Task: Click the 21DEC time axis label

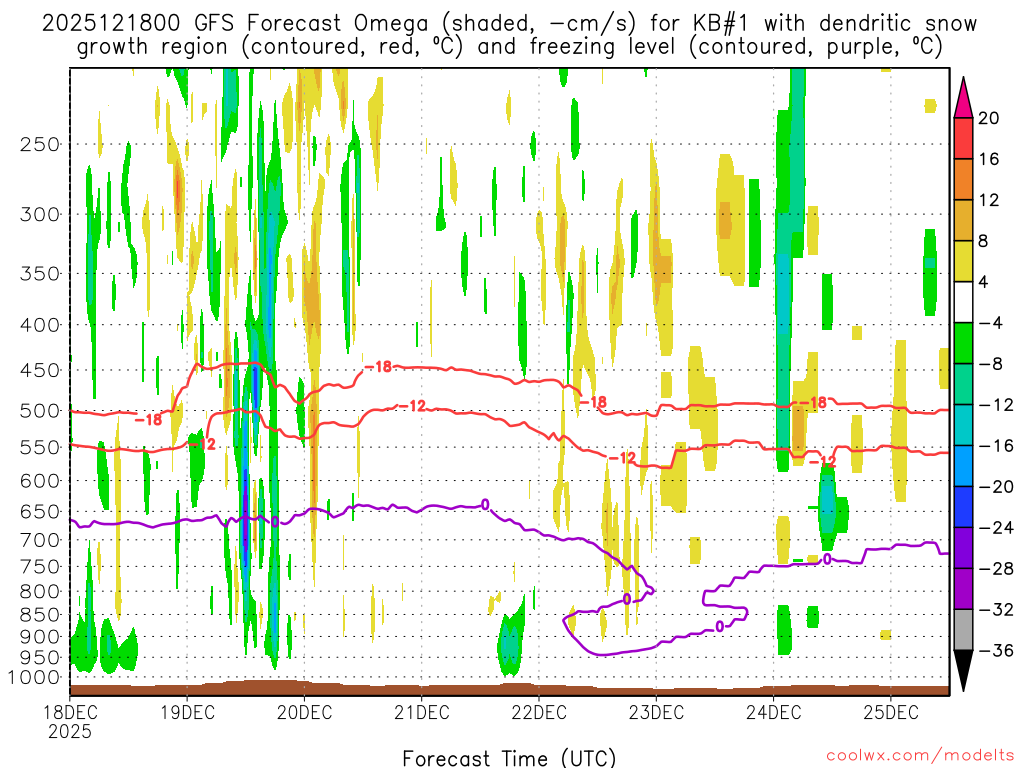Action: point(422,712)
